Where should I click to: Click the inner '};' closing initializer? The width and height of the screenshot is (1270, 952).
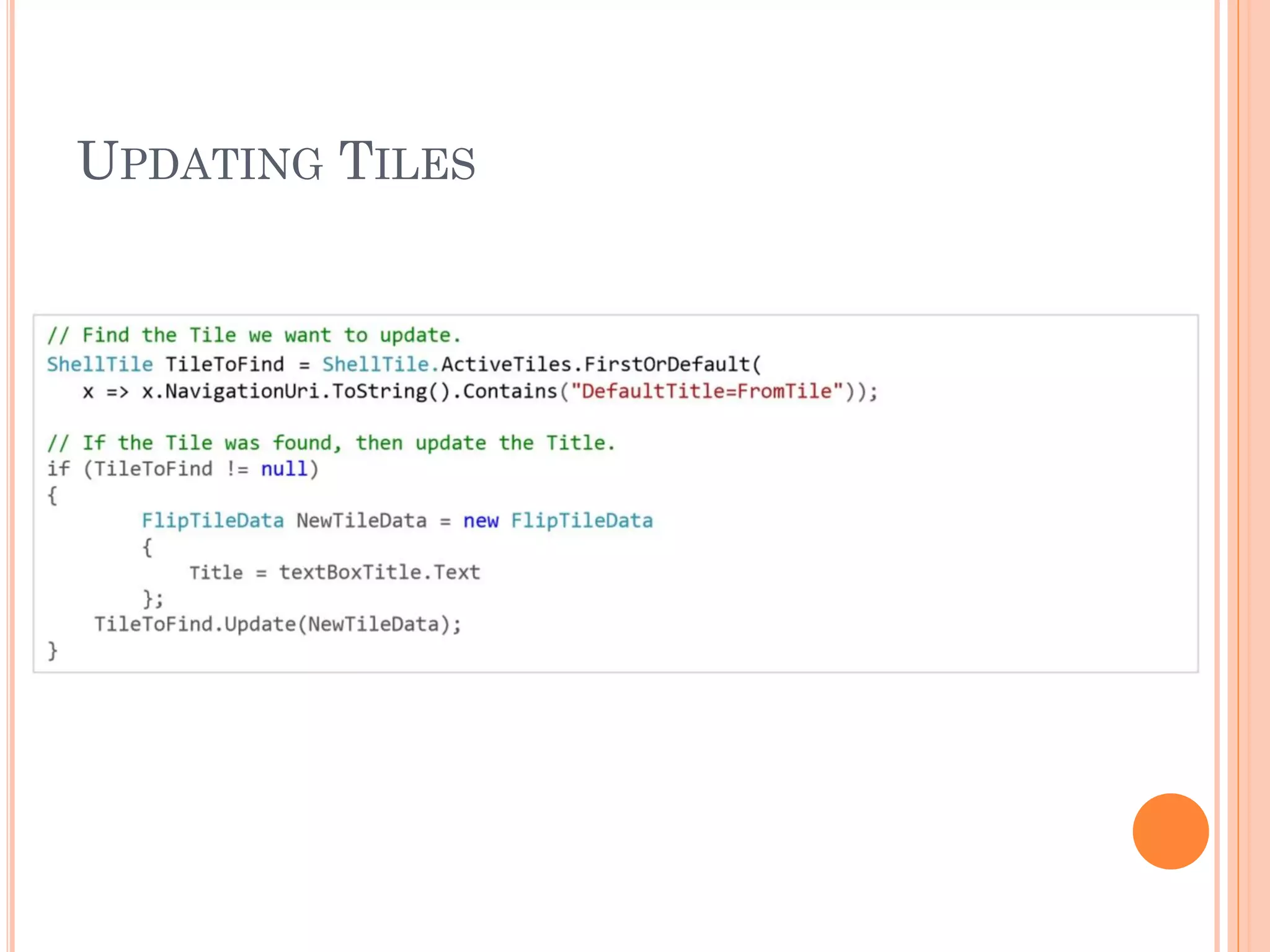tap(153, 599)
